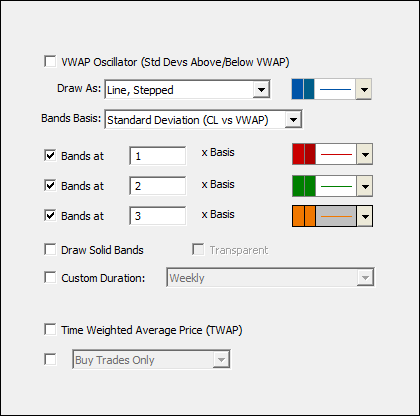
Task: Click the orange band color swatch
Action: pos(304,216)
